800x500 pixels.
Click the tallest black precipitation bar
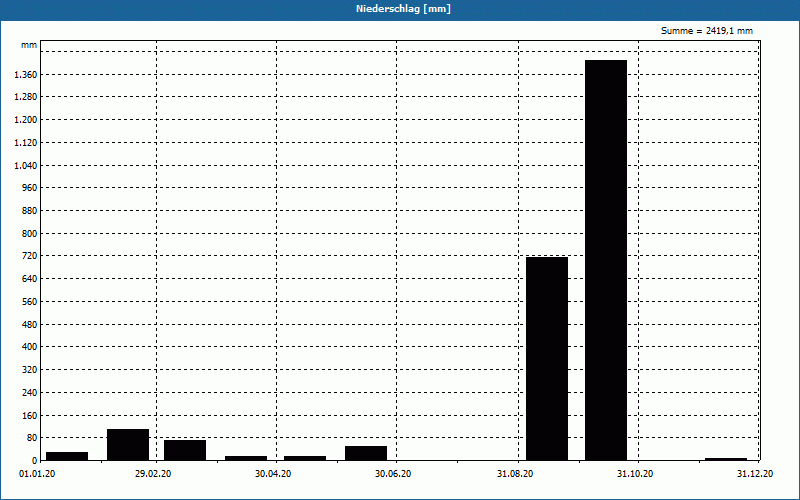pyautogui.click(x=606, y=260)
